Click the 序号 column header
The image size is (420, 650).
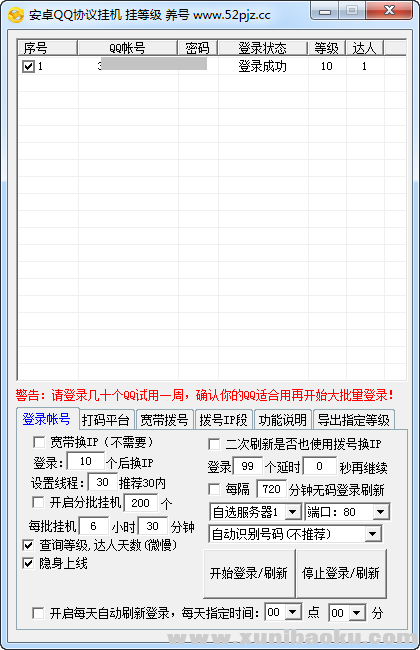click(47, 48)
